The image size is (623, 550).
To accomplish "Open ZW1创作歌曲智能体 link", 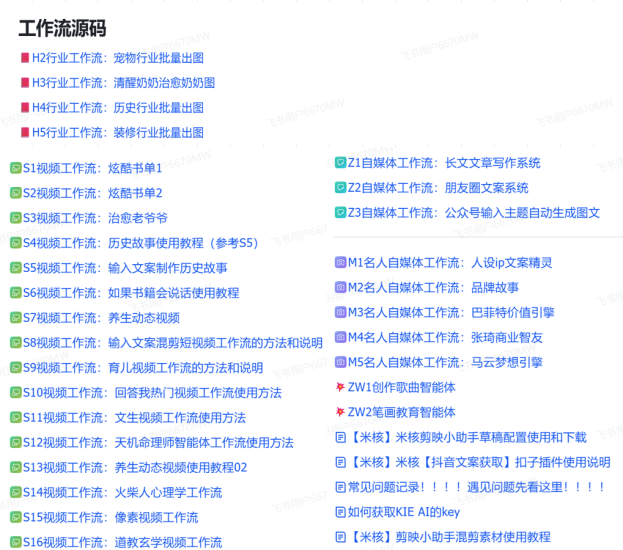I will (402, 387).
